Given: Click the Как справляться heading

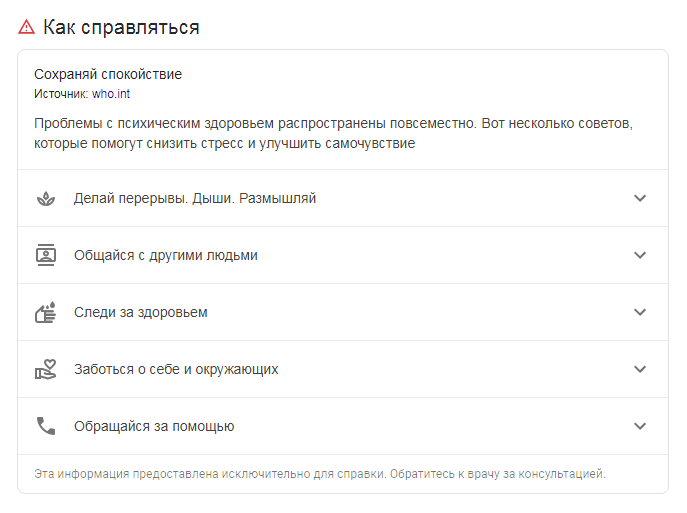Looking at the screenshot, I should point(121,27).
